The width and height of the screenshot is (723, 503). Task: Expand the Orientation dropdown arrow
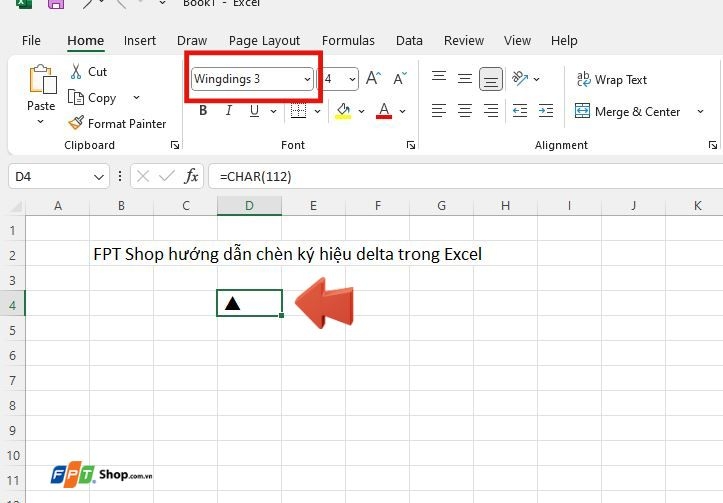[x=537, y=79]
